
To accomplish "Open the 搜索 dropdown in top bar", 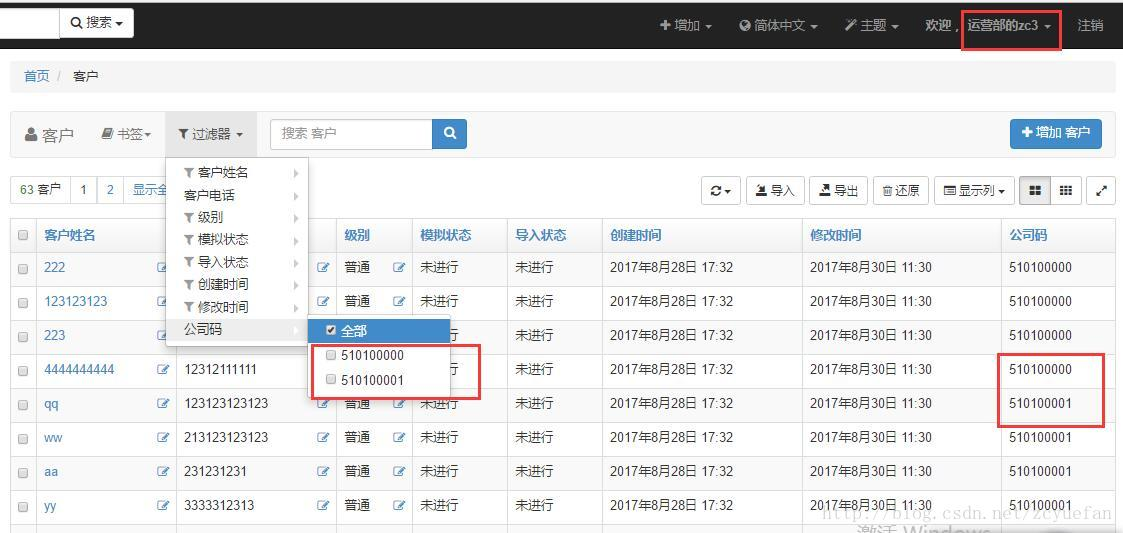I will point(96,23).
